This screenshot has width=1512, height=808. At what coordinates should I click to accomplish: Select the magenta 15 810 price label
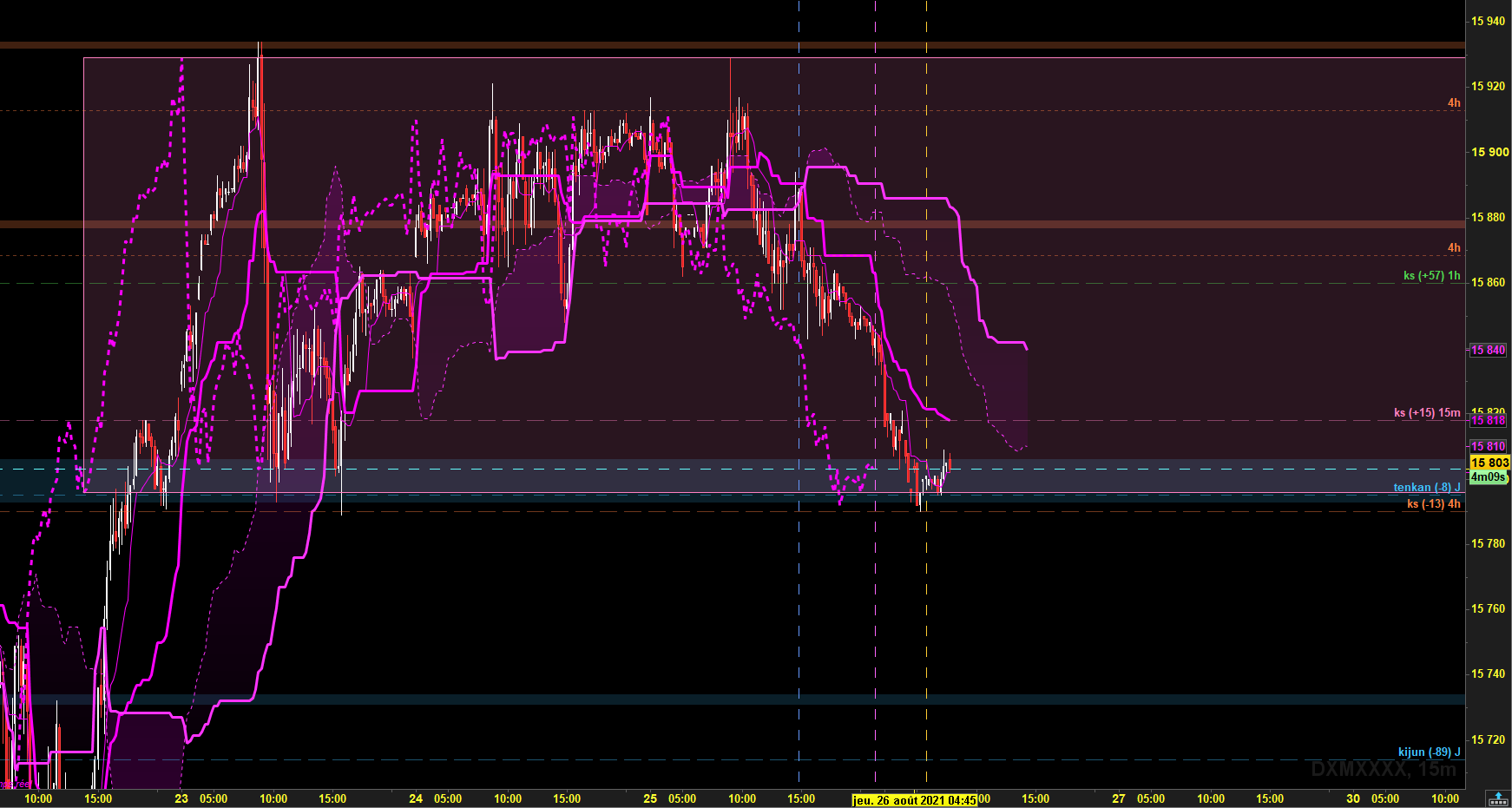point(1488,446)
